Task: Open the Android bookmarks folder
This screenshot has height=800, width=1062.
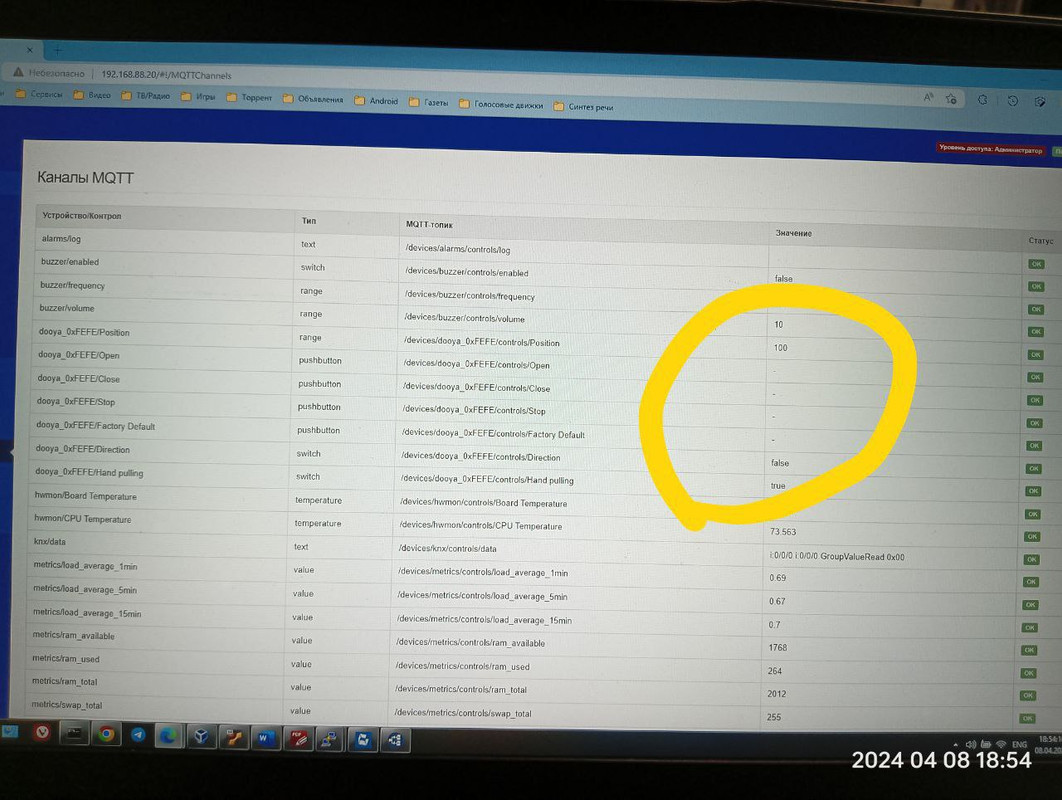Action: 377,101
